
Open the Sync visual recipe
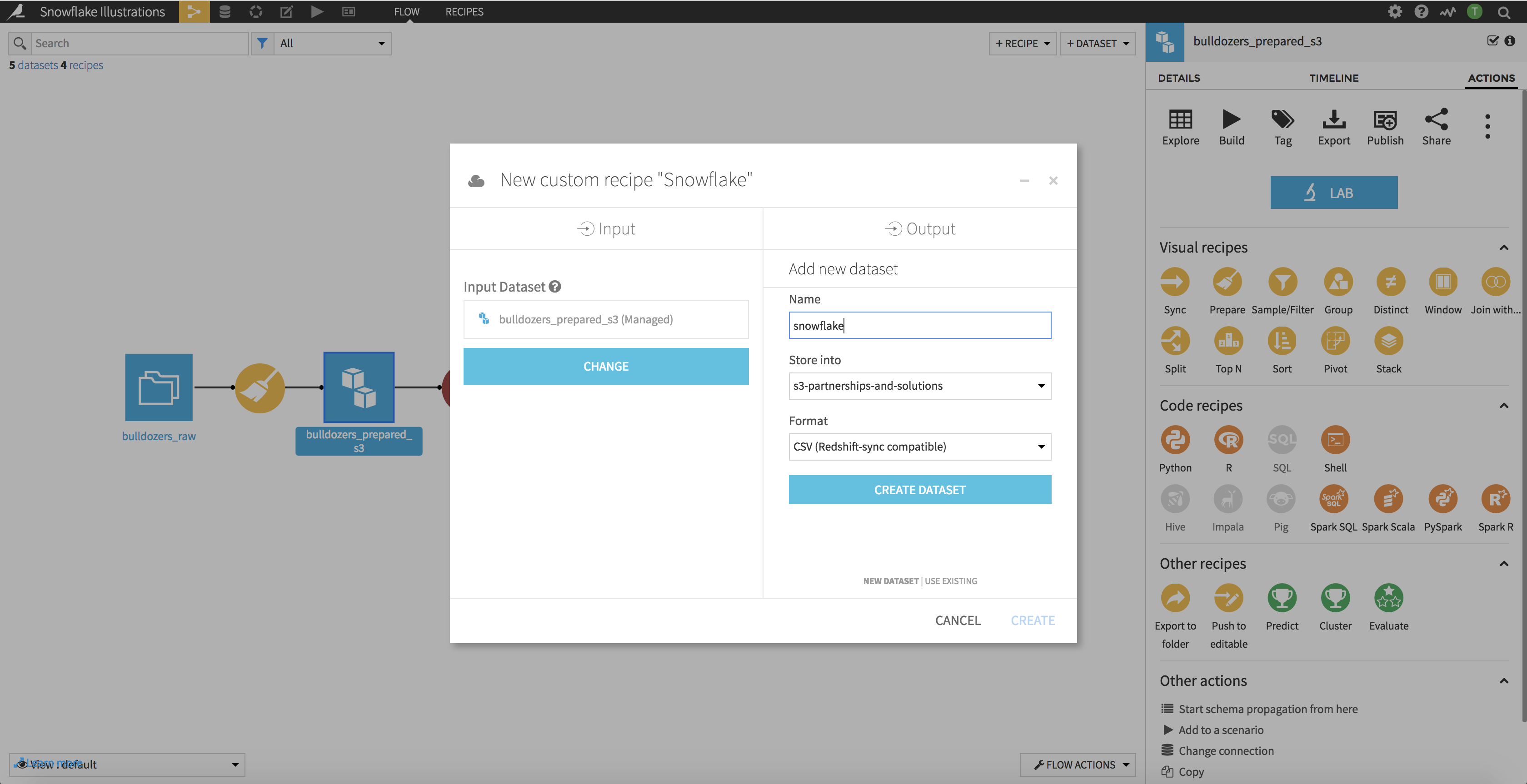click(1175, 282)
